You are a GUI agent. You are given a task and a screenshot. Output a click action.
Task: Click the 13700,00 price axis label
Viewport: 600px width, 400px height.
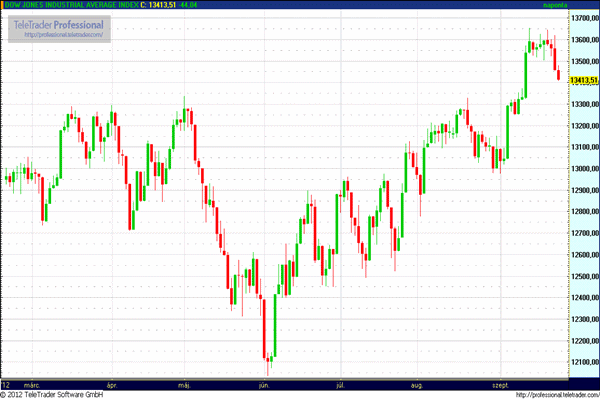(583, 19)
